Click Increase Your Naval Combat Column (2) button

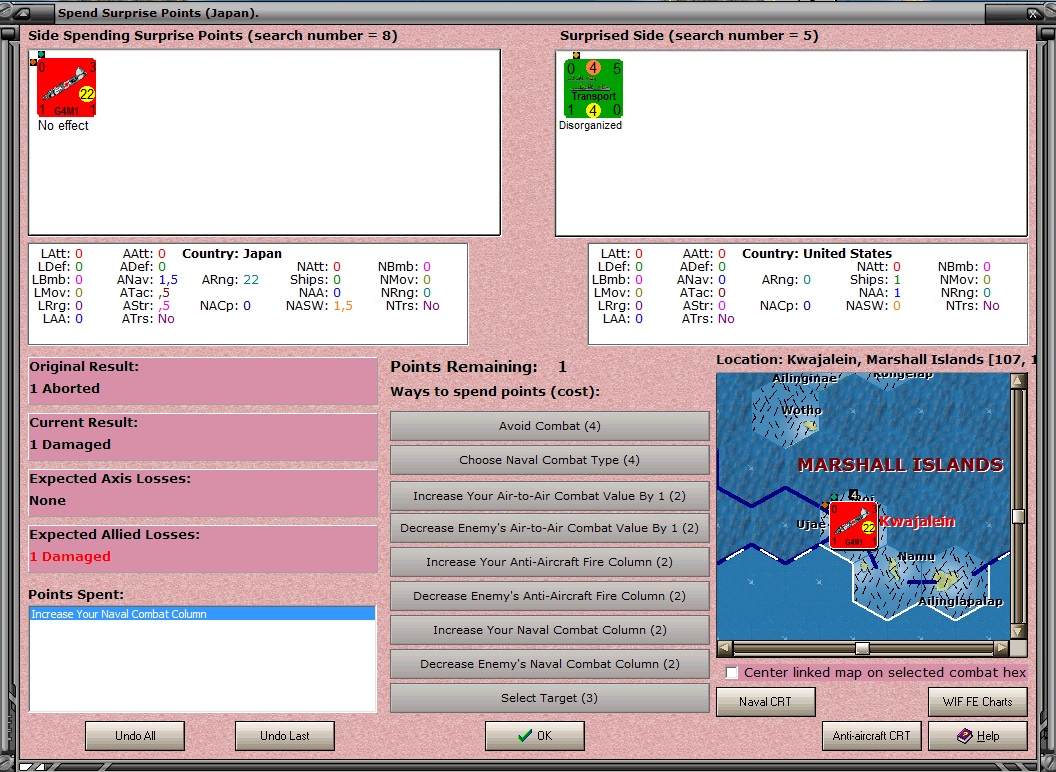point(550,630)
